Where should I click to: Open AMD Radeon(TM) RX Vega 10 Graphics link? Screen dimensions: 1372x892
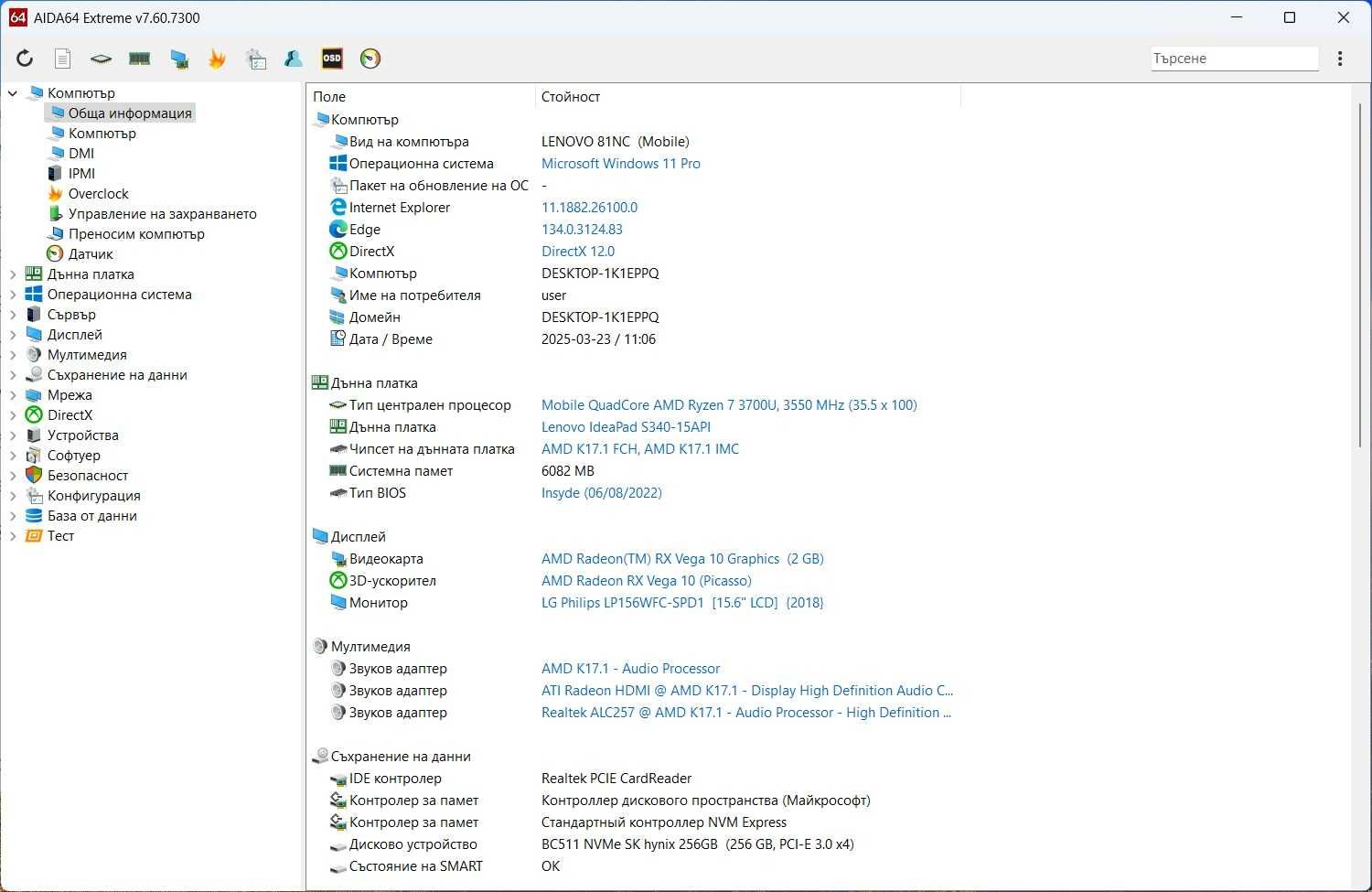[x=682, y=559]
